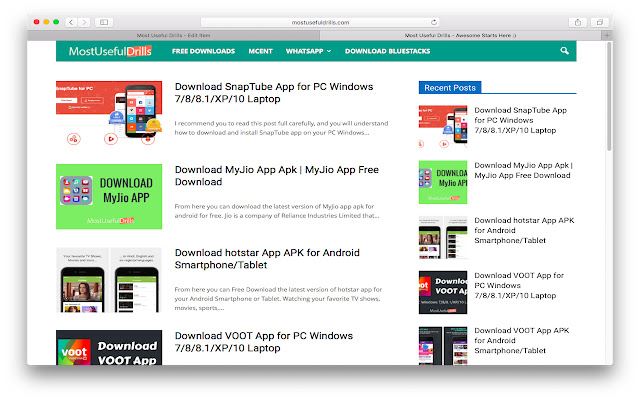Open the MCENT menu item
This screenshot has height=400, width=640.
[260, 51]
